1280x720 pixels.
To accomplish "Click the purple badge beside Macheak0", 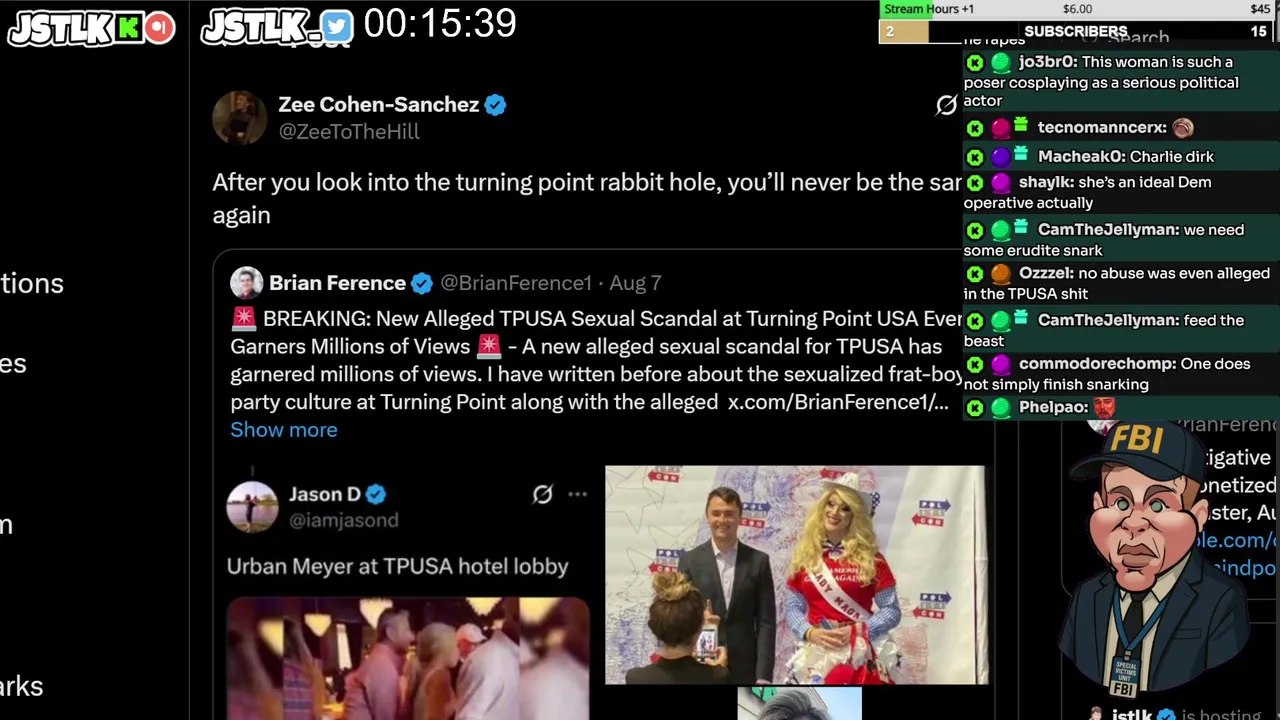I will tap(1000, 157).
